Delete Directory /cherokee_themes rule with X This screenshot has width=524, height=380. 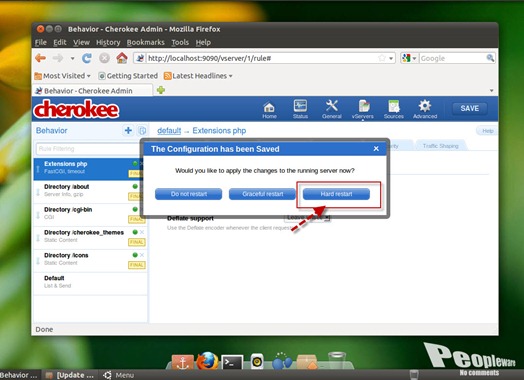[x=142, y=232]
